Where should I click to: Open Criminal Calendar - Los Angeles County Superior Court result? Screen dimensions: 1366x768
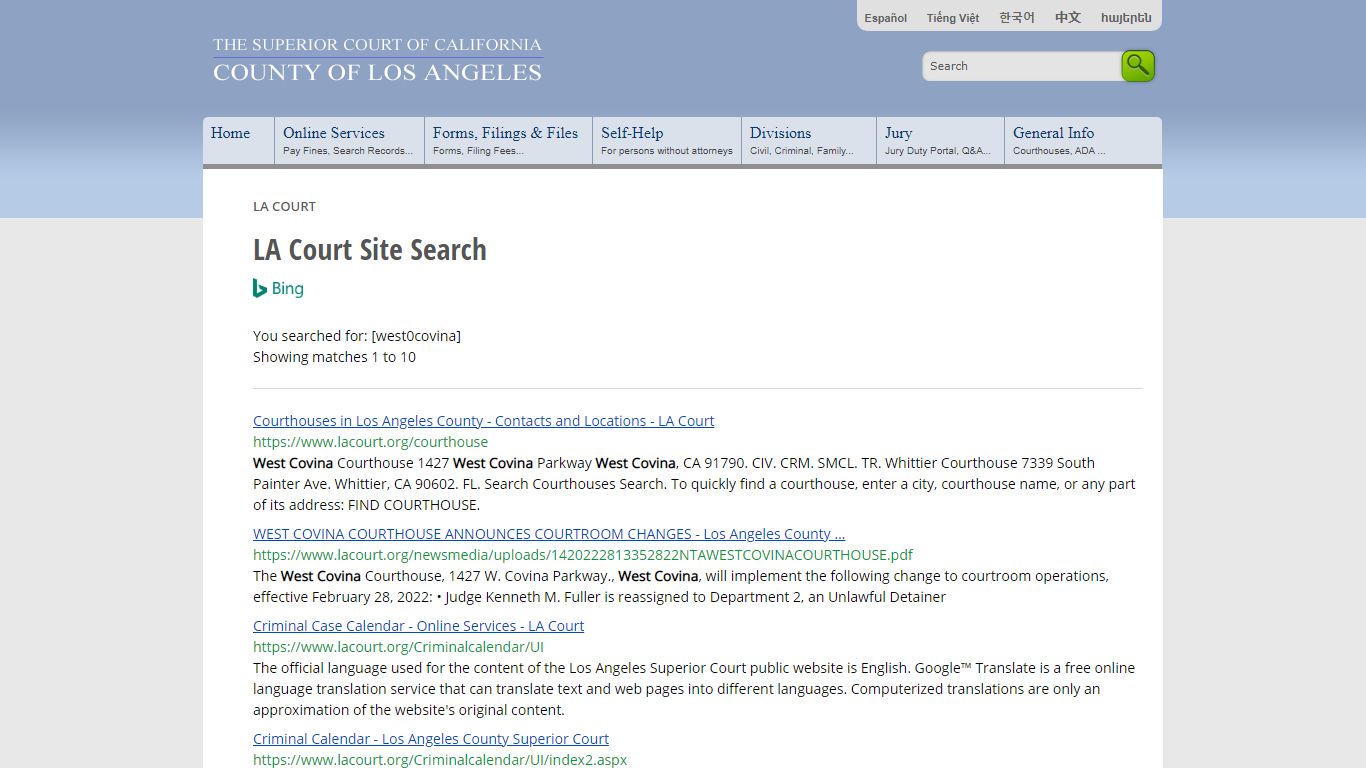[431, 739]
